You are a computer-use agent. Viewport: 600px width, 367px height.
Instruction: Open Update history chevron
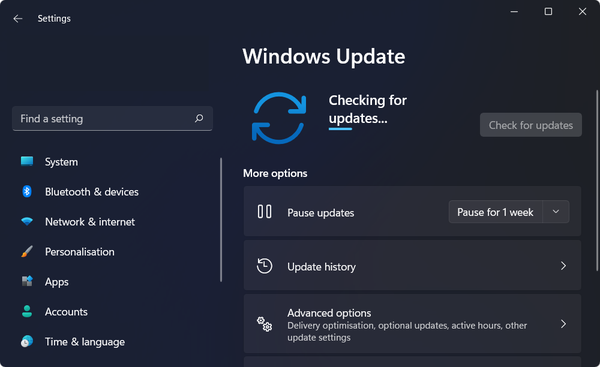pos(563,266)
